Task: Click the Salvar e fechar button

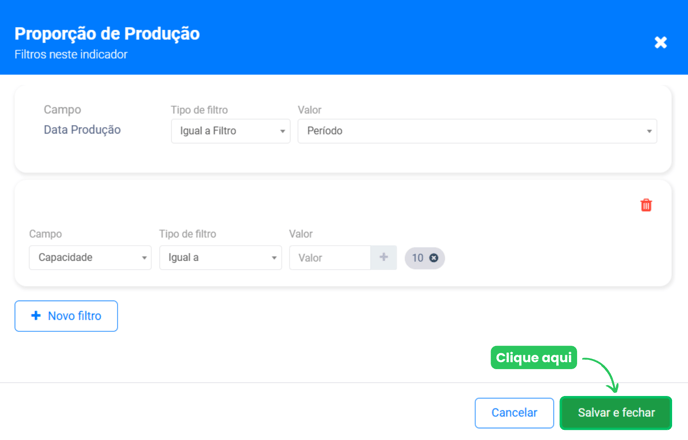Action: [616, 413]
